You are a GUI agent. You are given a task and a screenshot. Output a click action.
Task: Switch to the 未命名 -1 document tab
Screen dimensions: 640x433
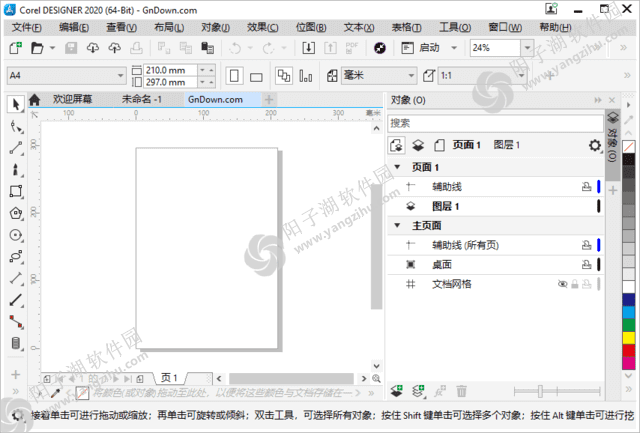[142, 99]
